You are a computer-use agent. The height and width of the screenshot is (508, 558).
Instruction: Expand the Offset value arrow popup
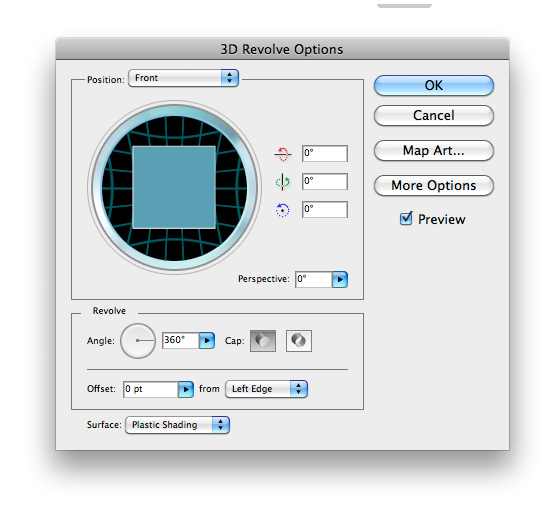coord(186,389)
